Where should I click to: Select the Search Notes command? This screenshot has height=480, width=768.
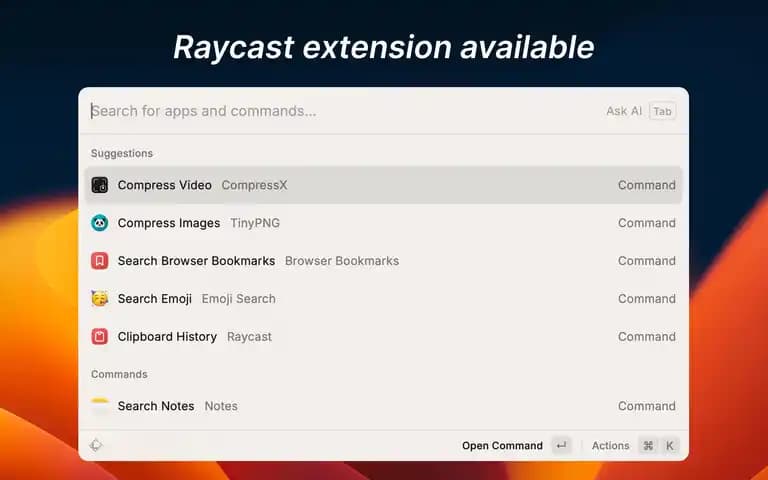tap(384, 406)
